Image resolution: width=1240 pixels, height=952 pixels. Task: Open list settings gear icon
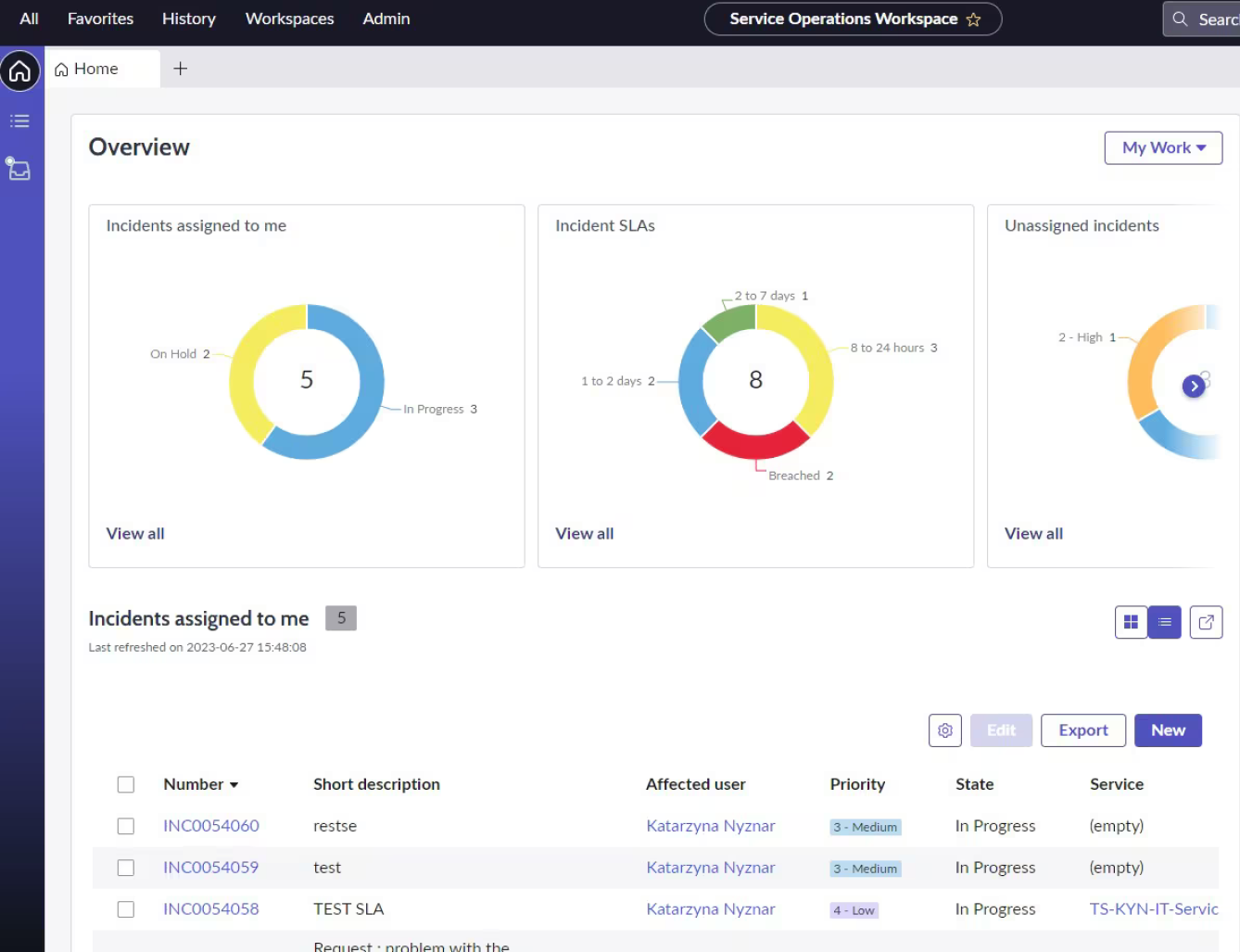click(x=944, y=730)
